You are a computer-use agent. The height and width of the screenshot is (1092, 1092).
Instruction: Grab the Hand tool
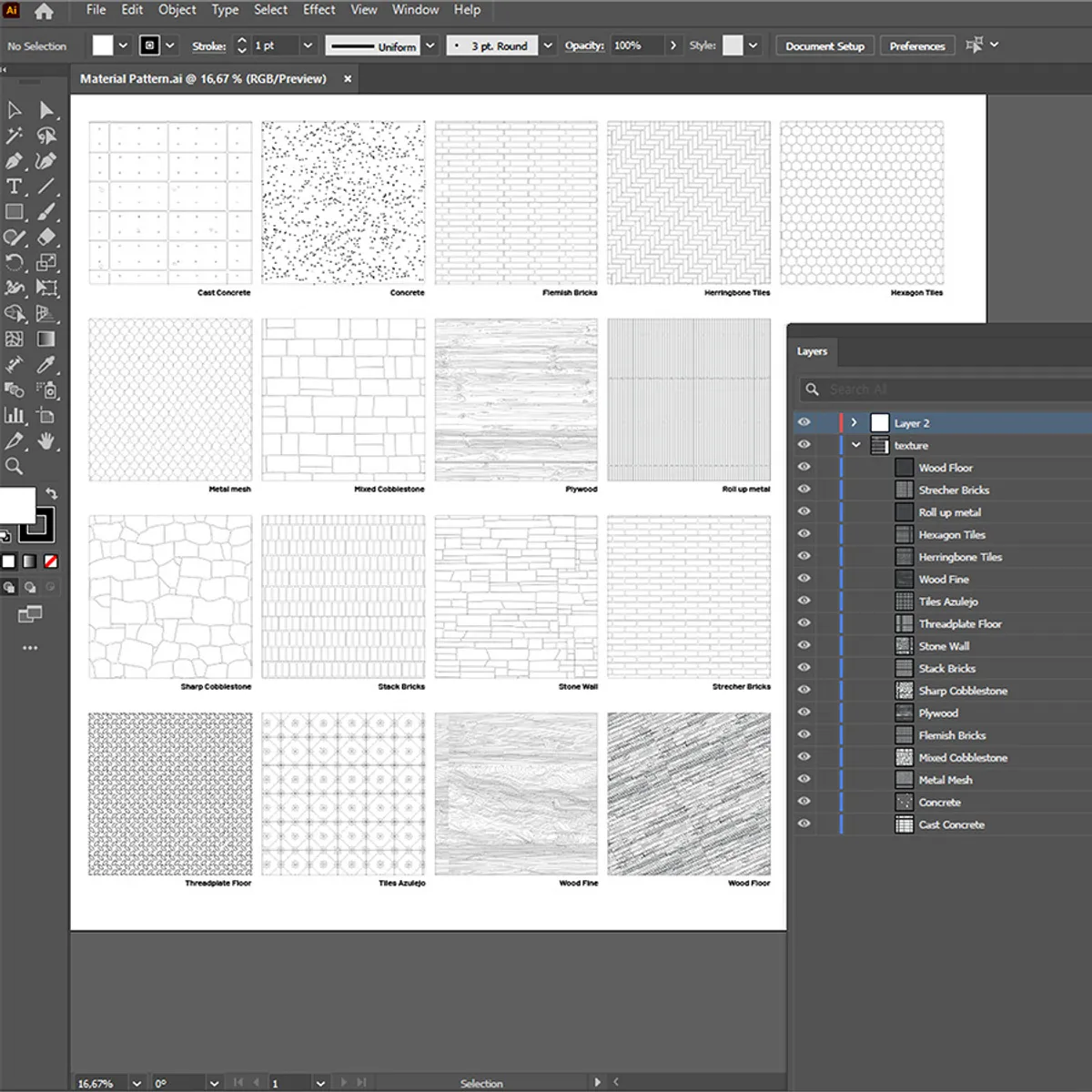pos(47,440)
